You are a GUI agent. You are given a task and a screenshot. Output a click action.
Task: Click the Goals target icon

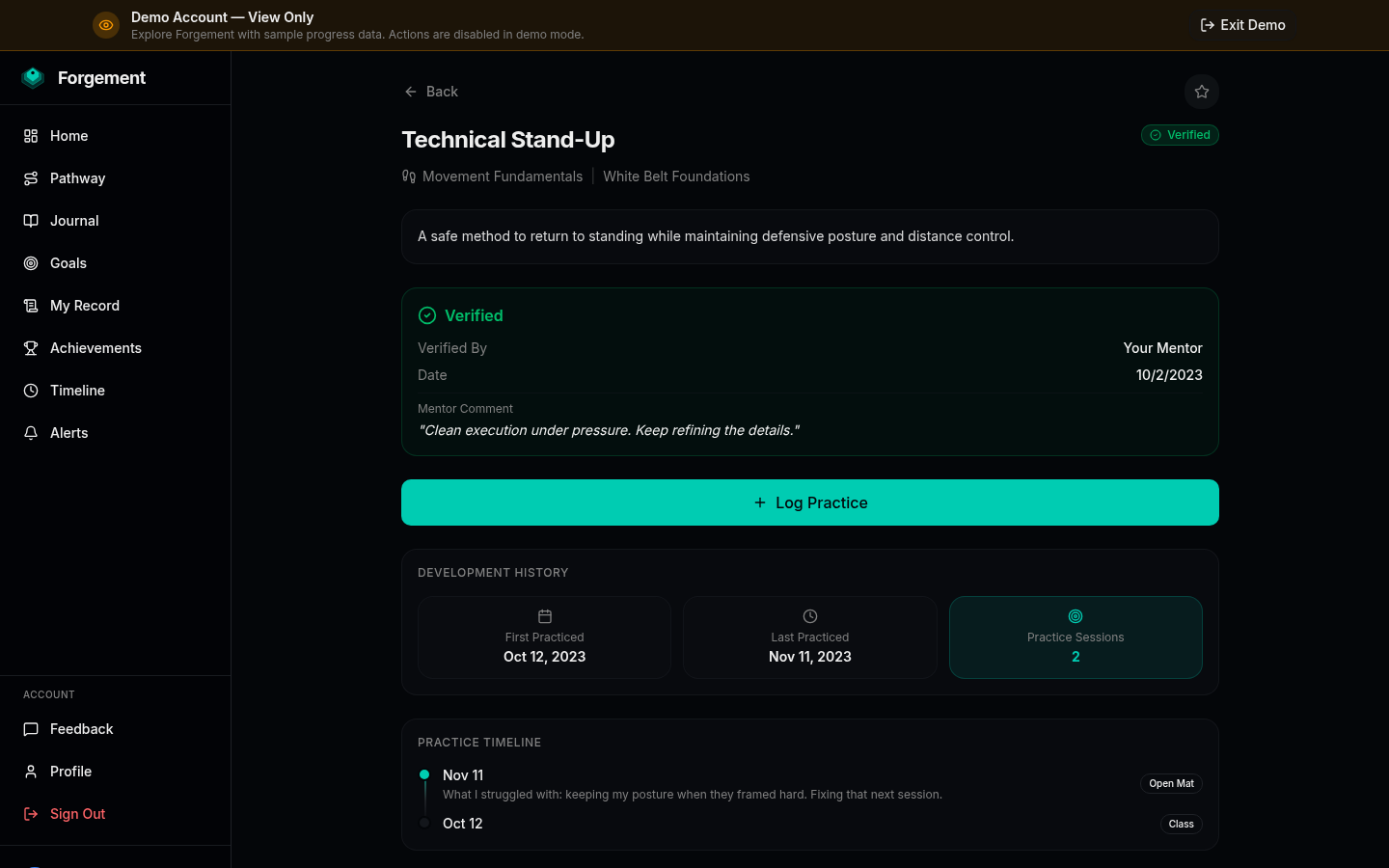[x=31, y=263]
